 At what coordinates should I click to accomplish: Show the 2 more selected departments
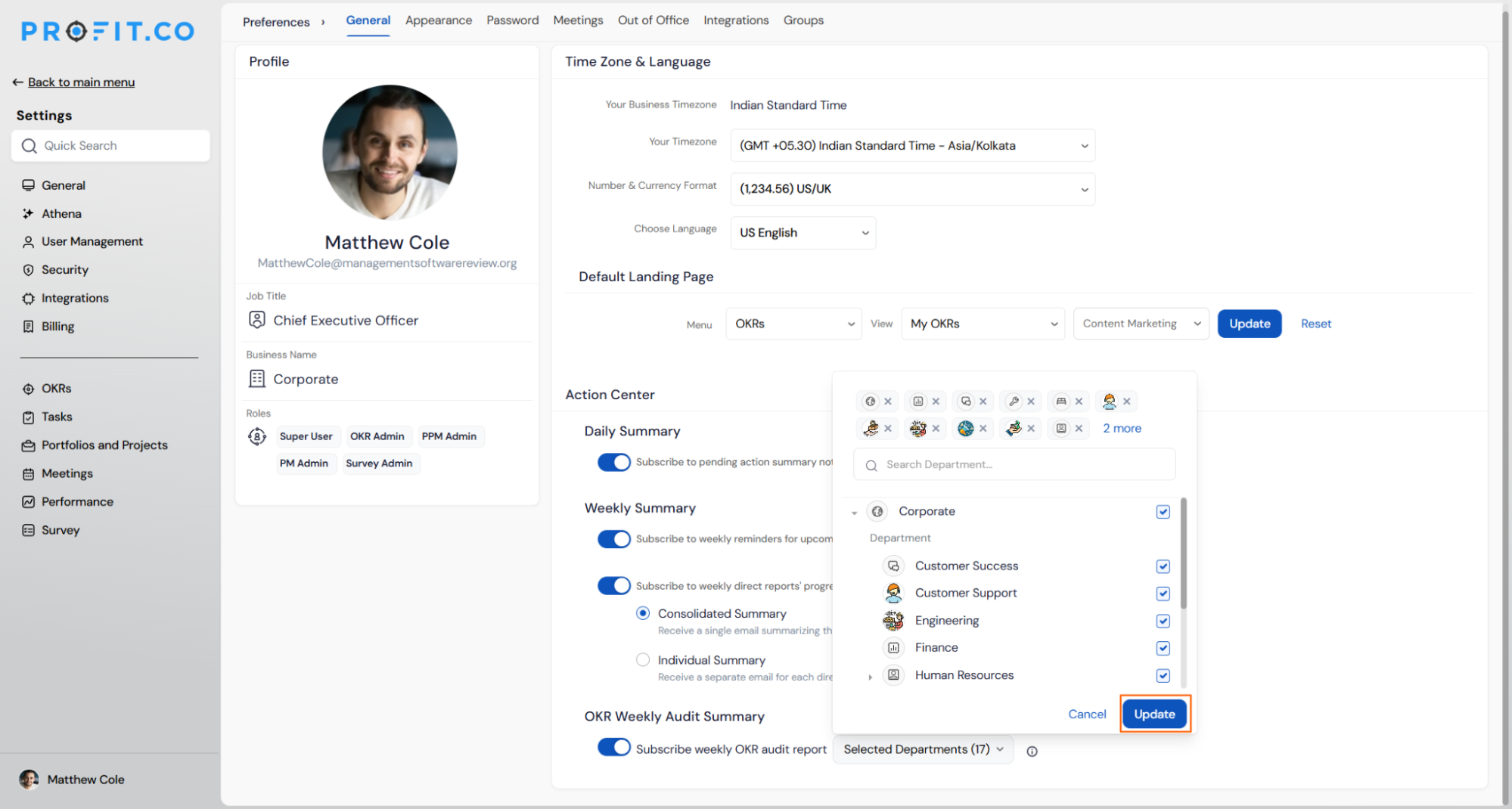pos(1122,429)
